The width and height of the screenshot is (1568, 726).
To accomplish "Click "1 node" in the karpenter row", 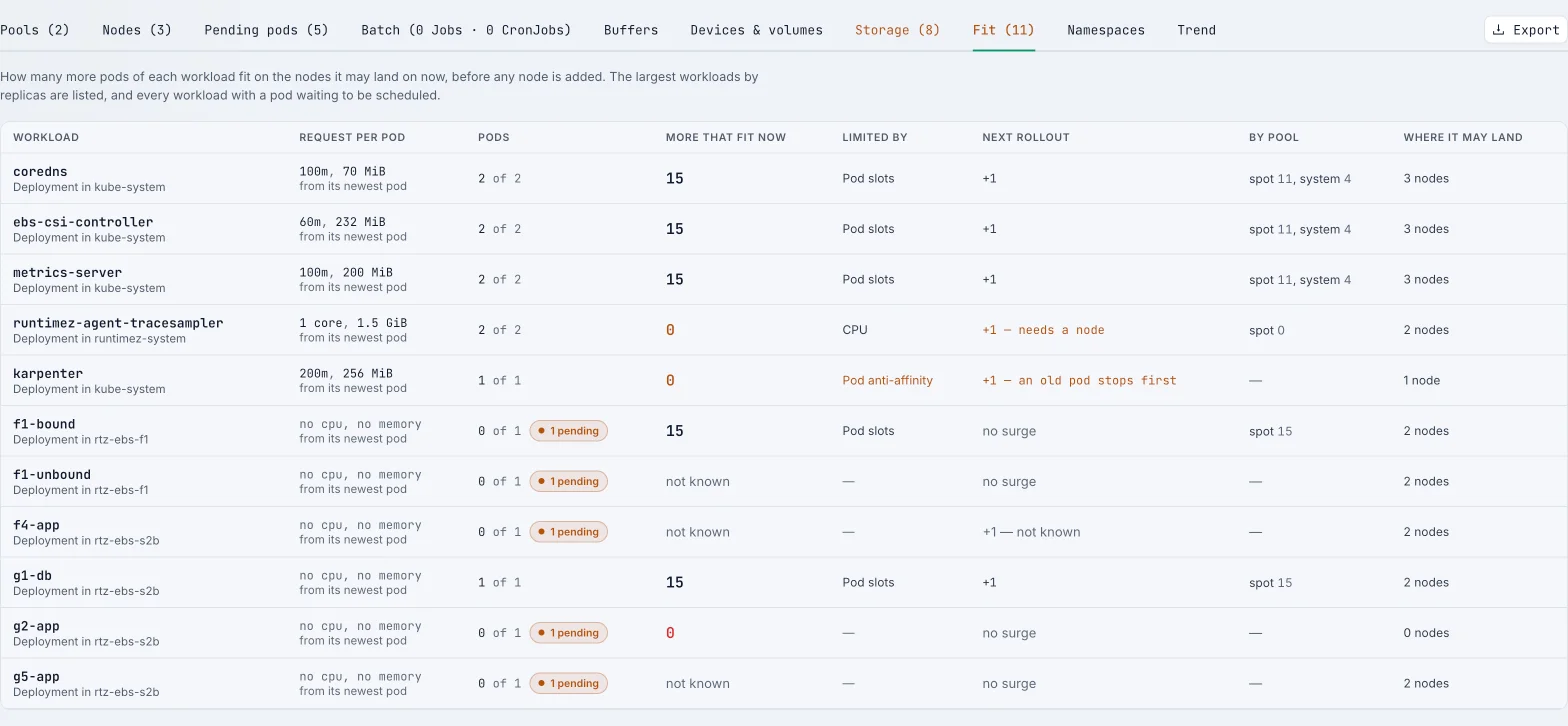I will pos(1422,380).
